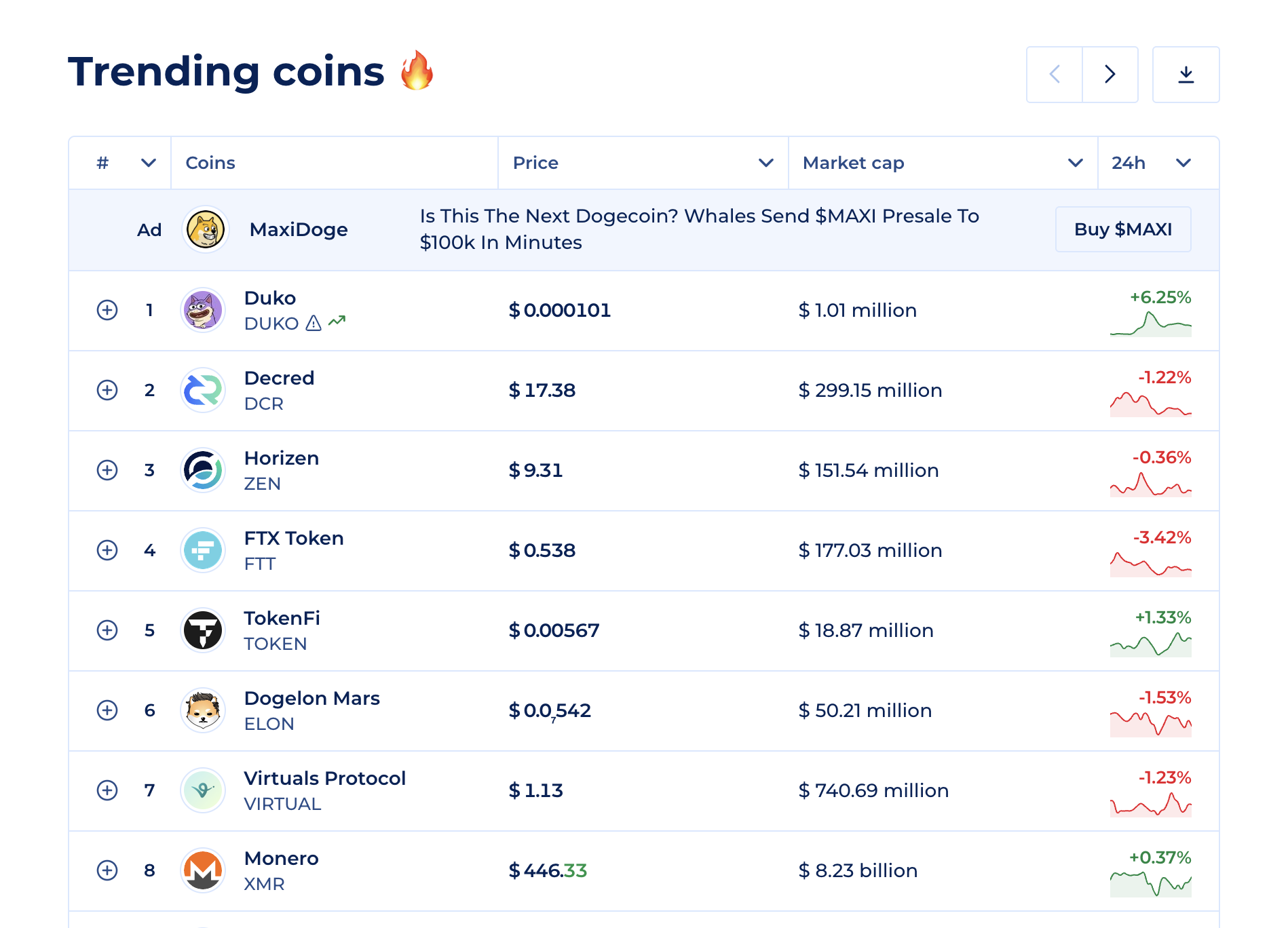This screenshot has width=1288, height=928.
Task: Click the Coins column header
Action: coord(210,163)
